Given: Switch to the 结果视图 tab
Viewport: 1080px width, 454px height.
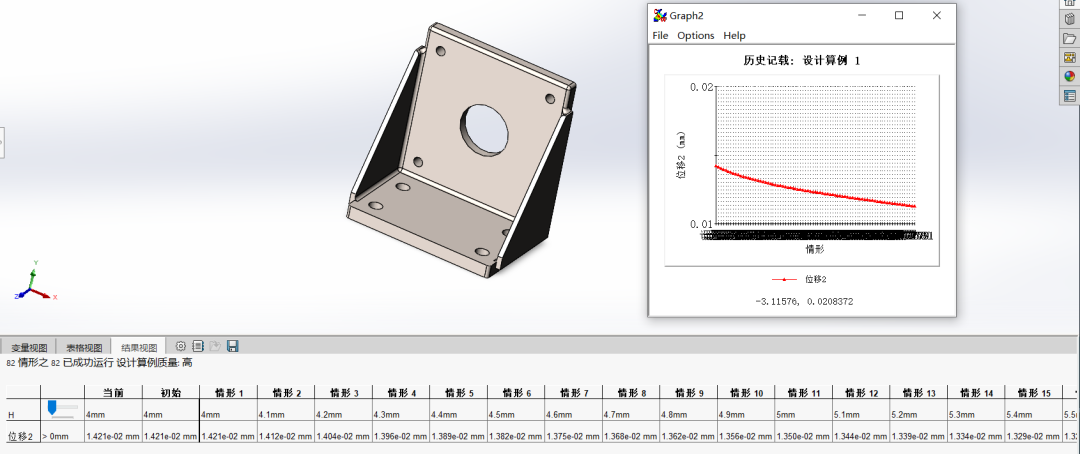Looking at the screenshot, I should point(139,347).
